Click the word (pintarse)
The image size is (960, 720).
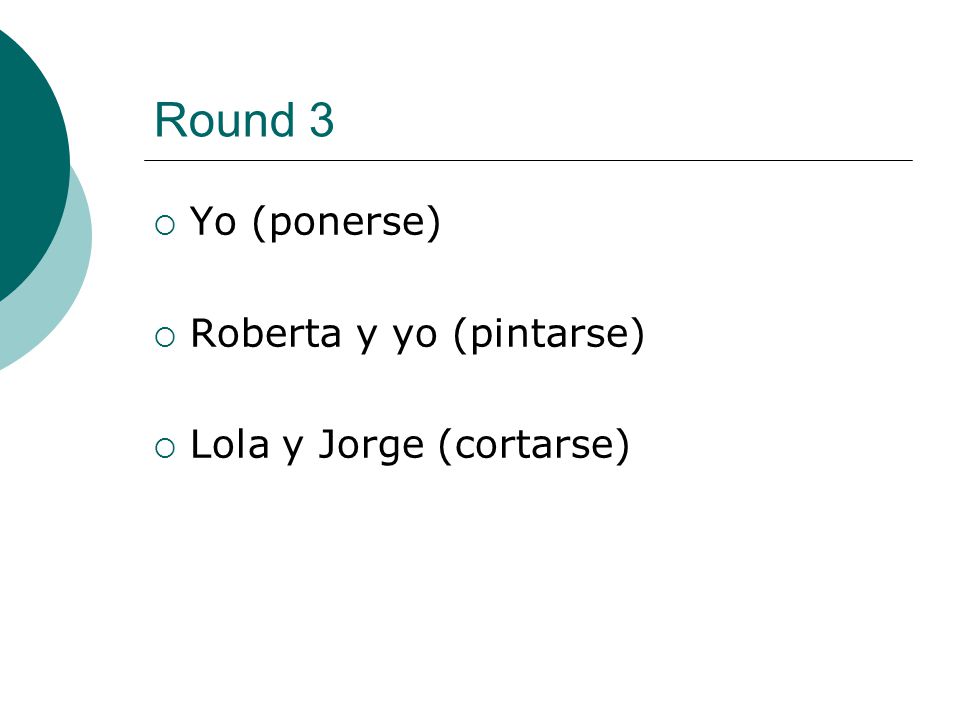(549, 334)
